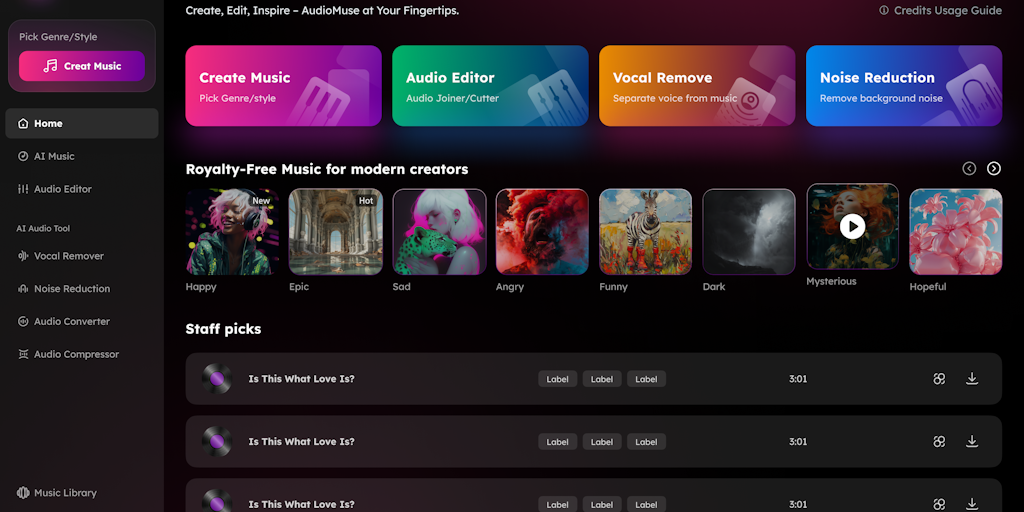The image size is (1024, 512).
Task: Click the remix icon on second Staff pick
Action: 939,441
